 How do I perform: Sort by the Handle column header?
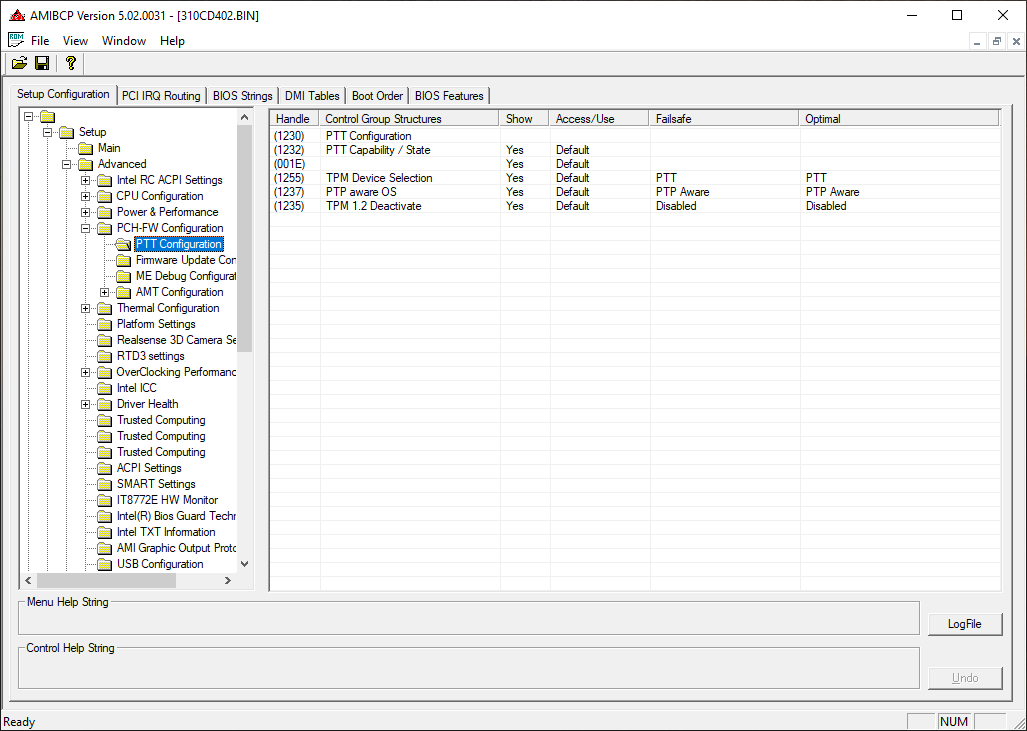point(294,119)
